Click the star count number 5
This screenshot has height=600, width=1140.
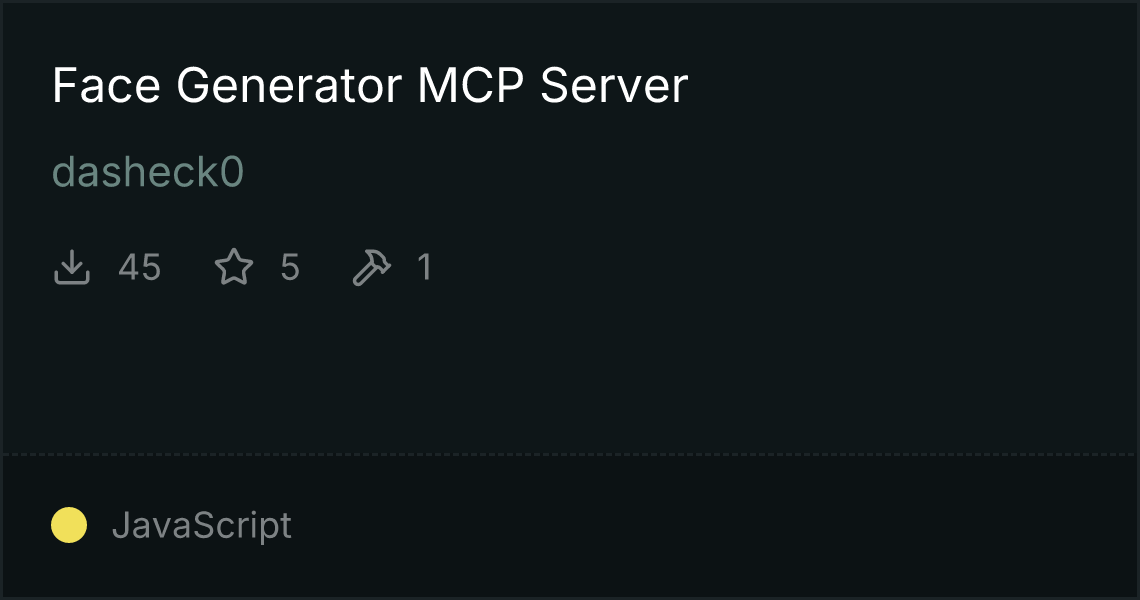290,267
